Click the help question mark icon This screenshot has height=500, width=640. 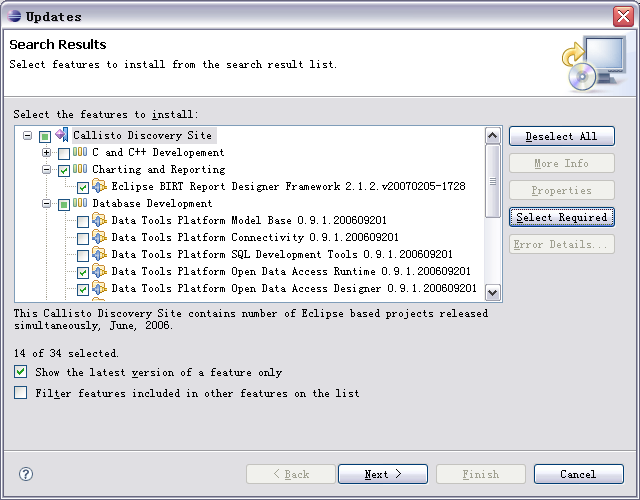(x=26, y=474)
